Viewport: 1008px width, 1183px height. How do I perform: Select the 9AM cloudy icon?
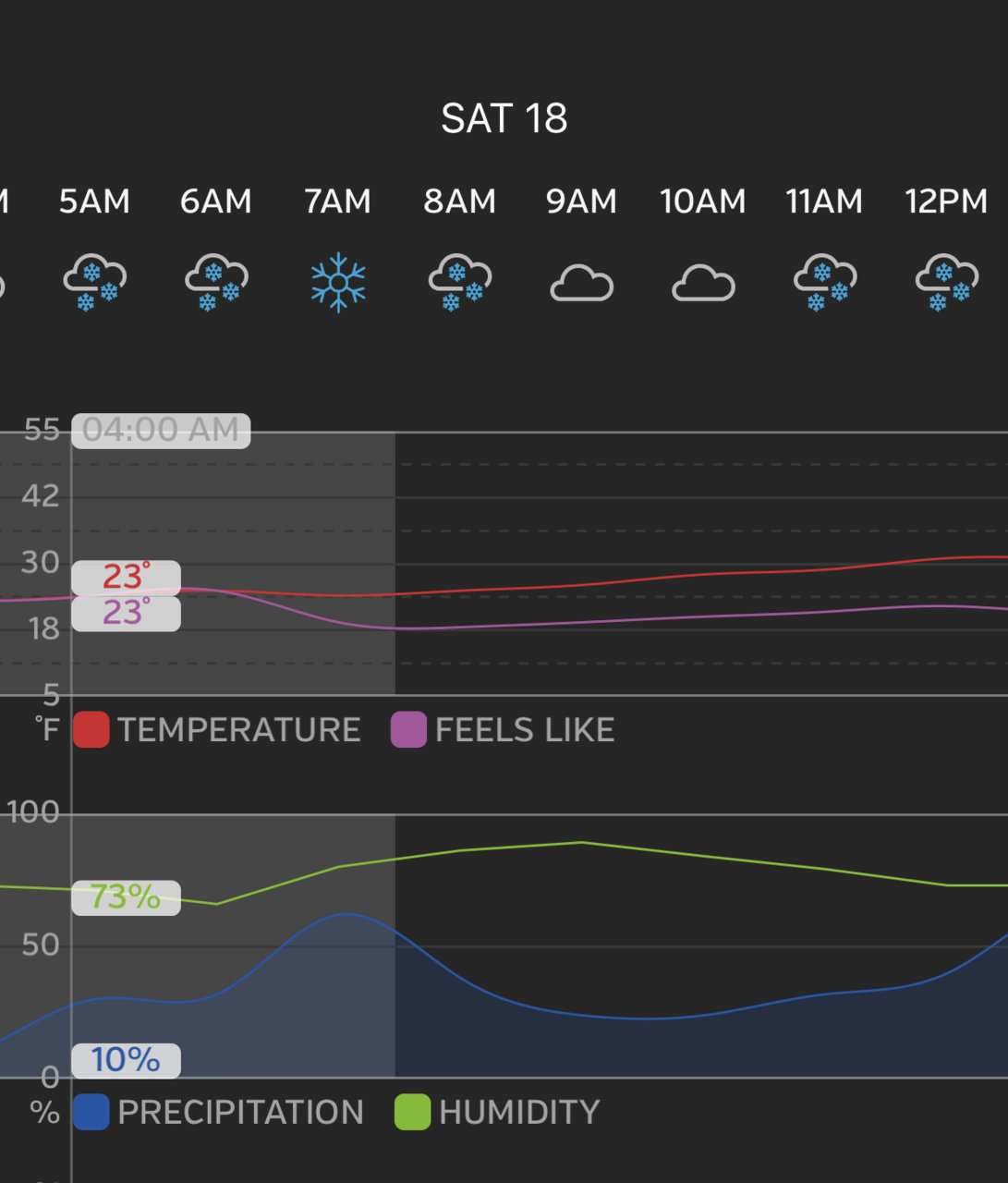(x=581, y=284)
